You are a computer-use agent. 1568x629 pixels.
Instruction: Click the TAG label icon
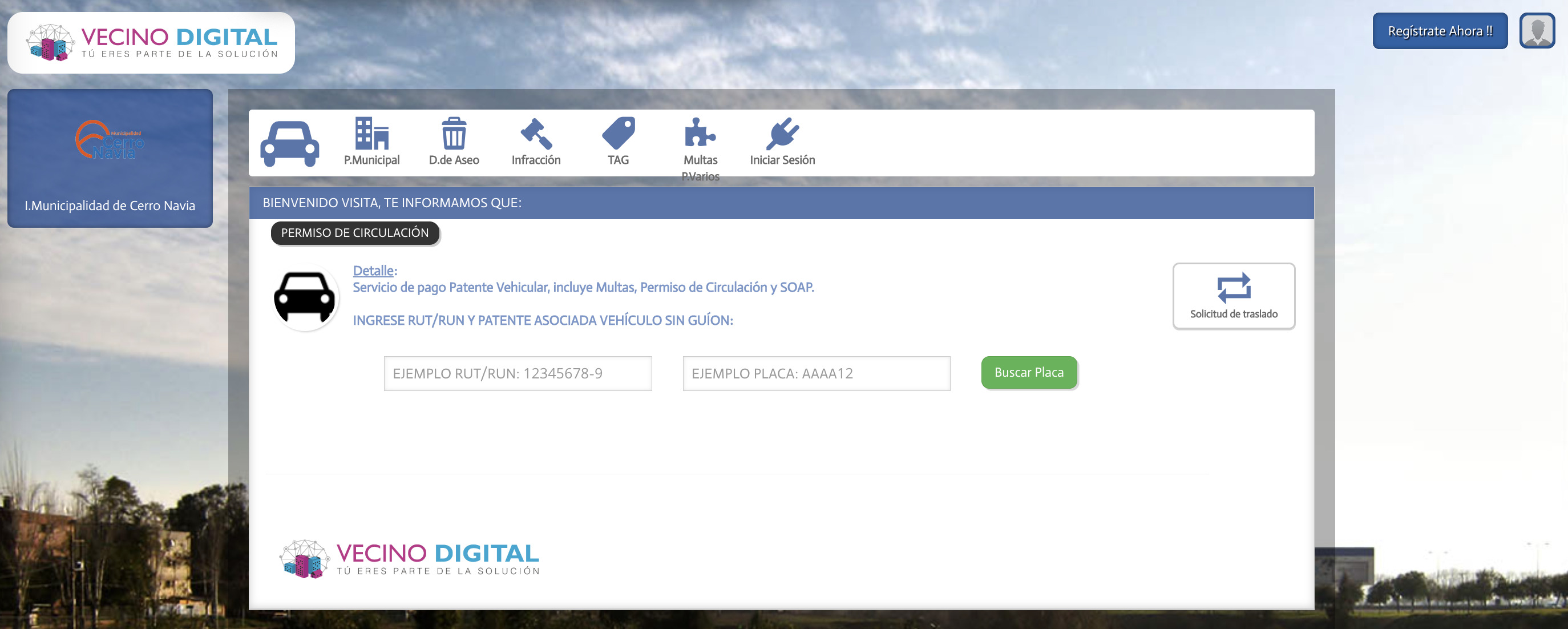(x=618, y=134)
